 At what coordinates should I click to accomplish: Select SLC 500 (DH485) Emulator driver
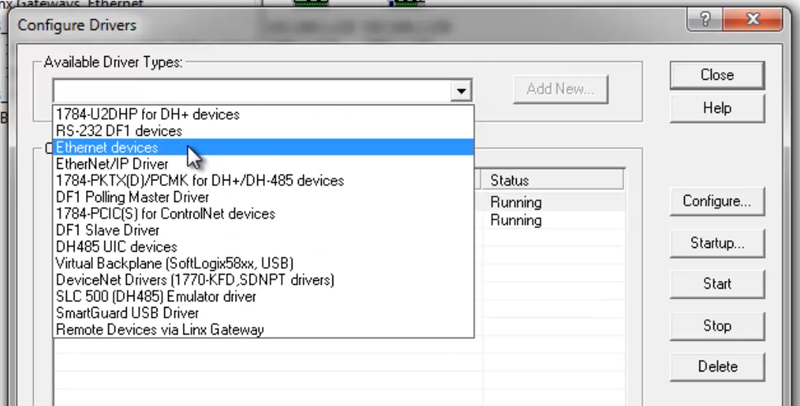tap(263, 296)
